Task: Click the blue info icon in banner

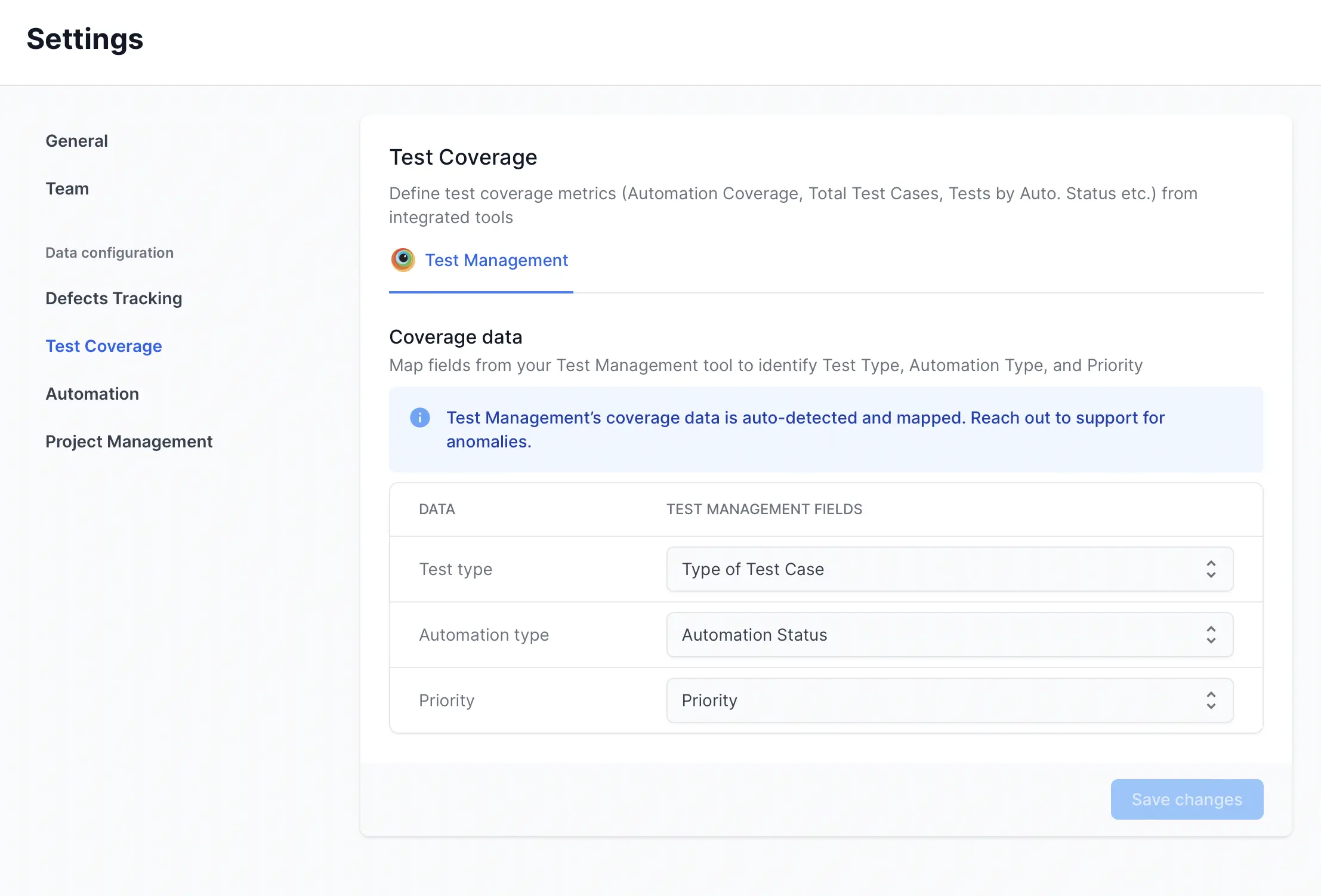Action: (420, 418)
